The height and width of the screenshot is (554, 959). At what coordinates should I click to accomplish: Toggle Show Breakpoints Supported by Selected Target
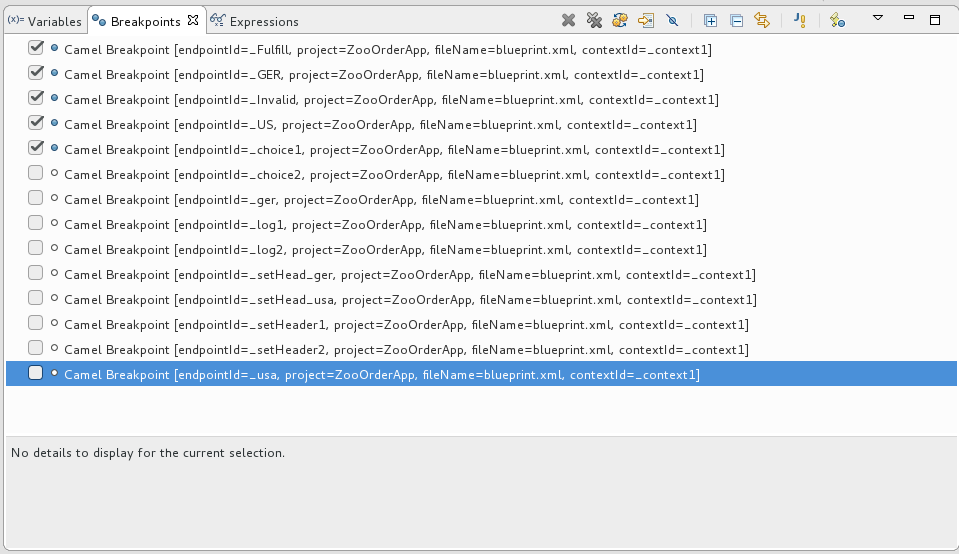620,20
